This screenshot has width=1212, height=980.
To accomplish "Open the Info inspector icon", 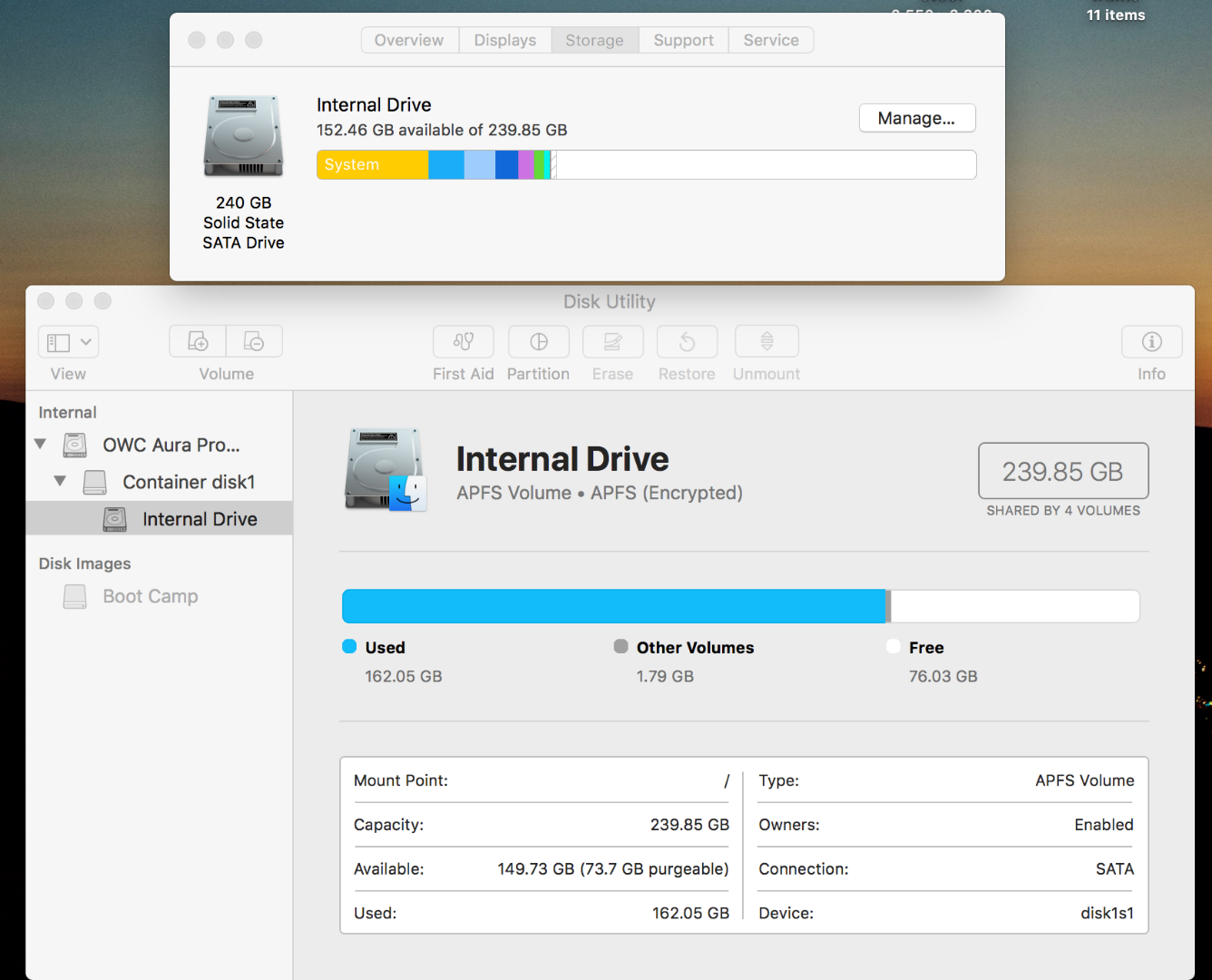I will coord(1151,342).
